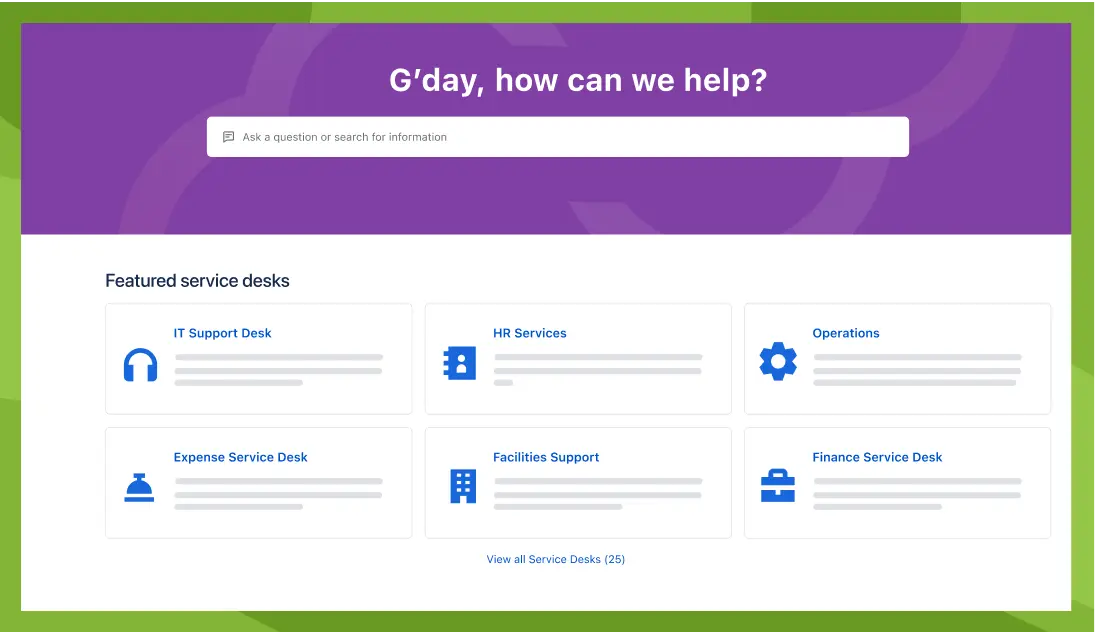Open the HR Services link

pyautogui.click(x=529, y=333)
